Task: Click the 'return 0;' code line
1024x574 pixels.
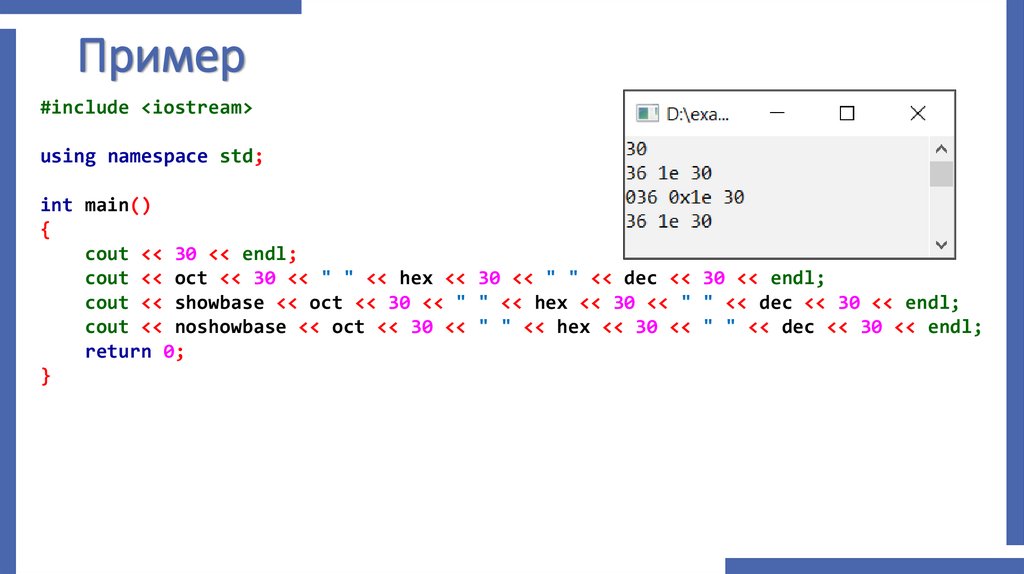Action: [135, 351]
